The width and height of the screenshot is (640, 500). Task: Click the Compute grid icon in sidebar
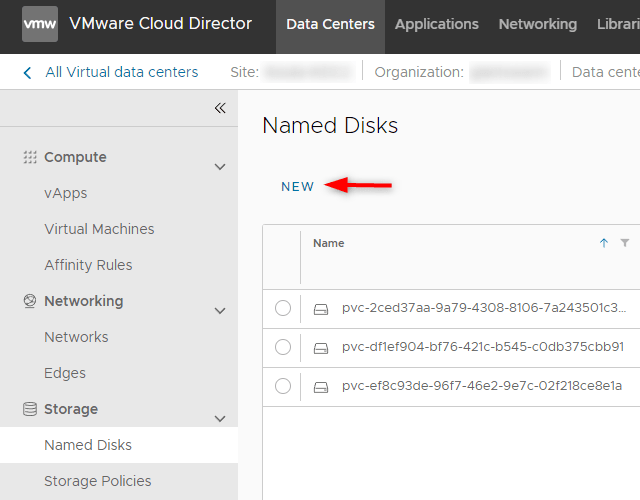(30, 157)
